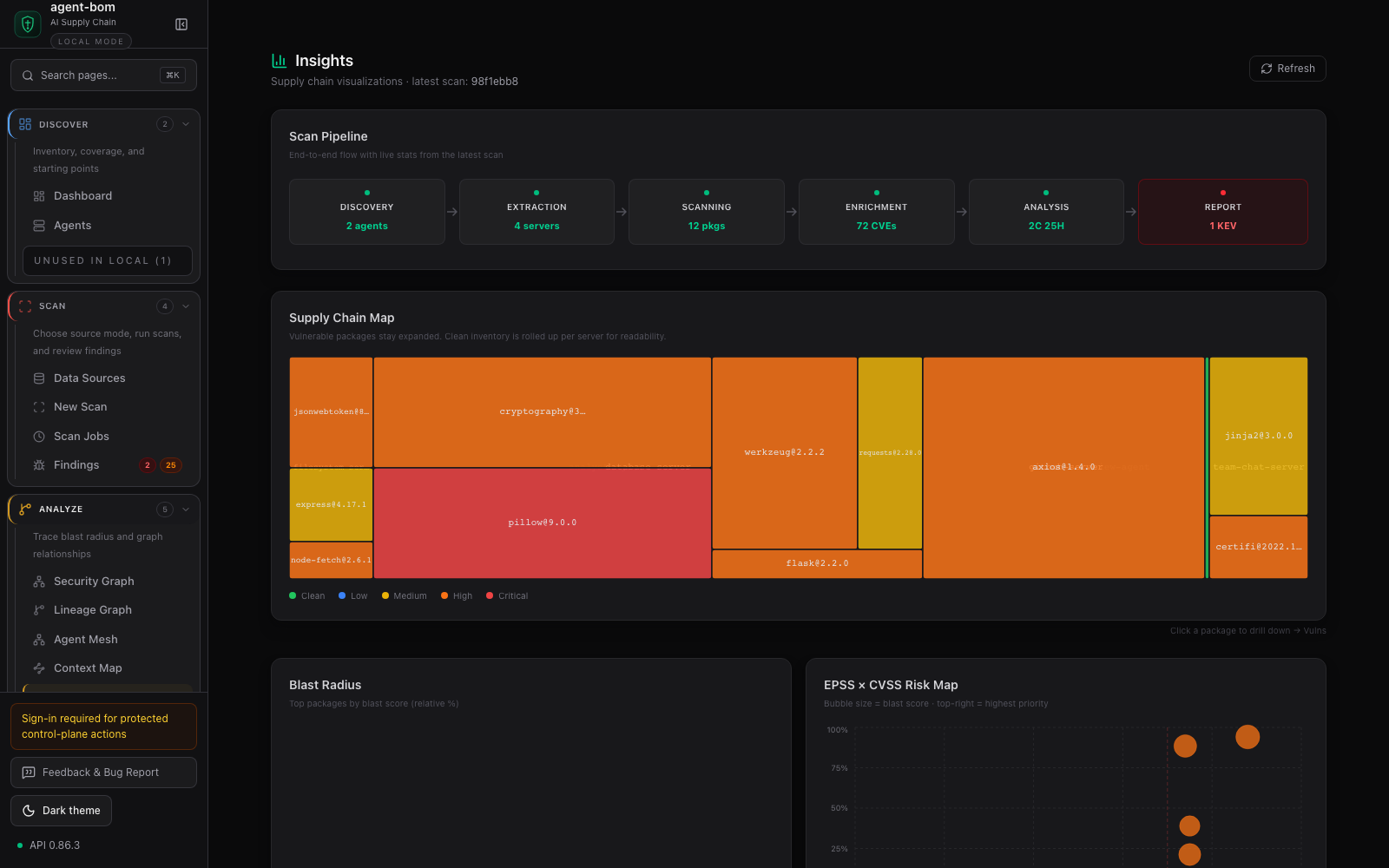Open Findings via its bug icon

(x=39, y=465)
